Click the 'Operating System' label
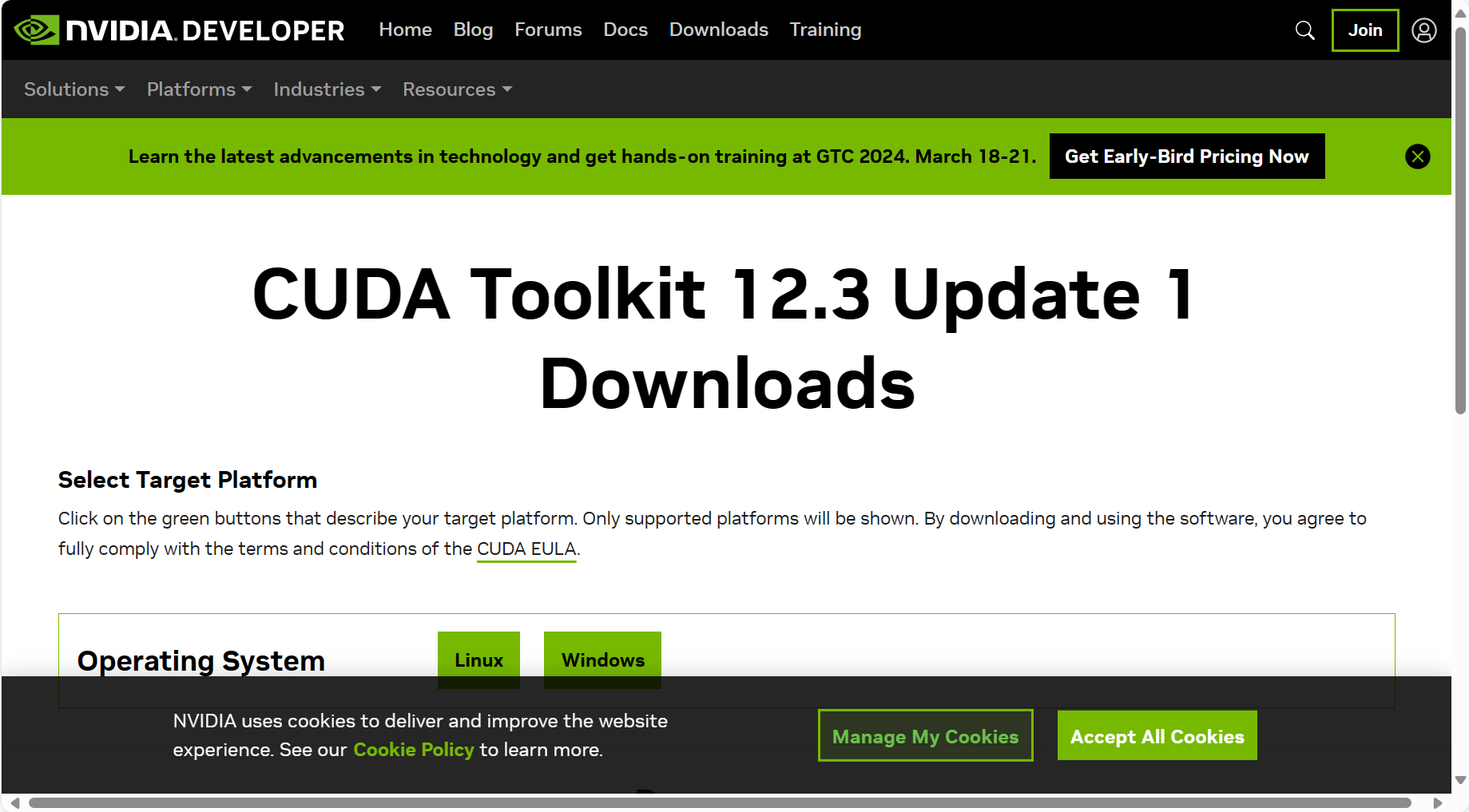Image resolution: width=1469 pixels, height=812 pixels. coord(201,661)
